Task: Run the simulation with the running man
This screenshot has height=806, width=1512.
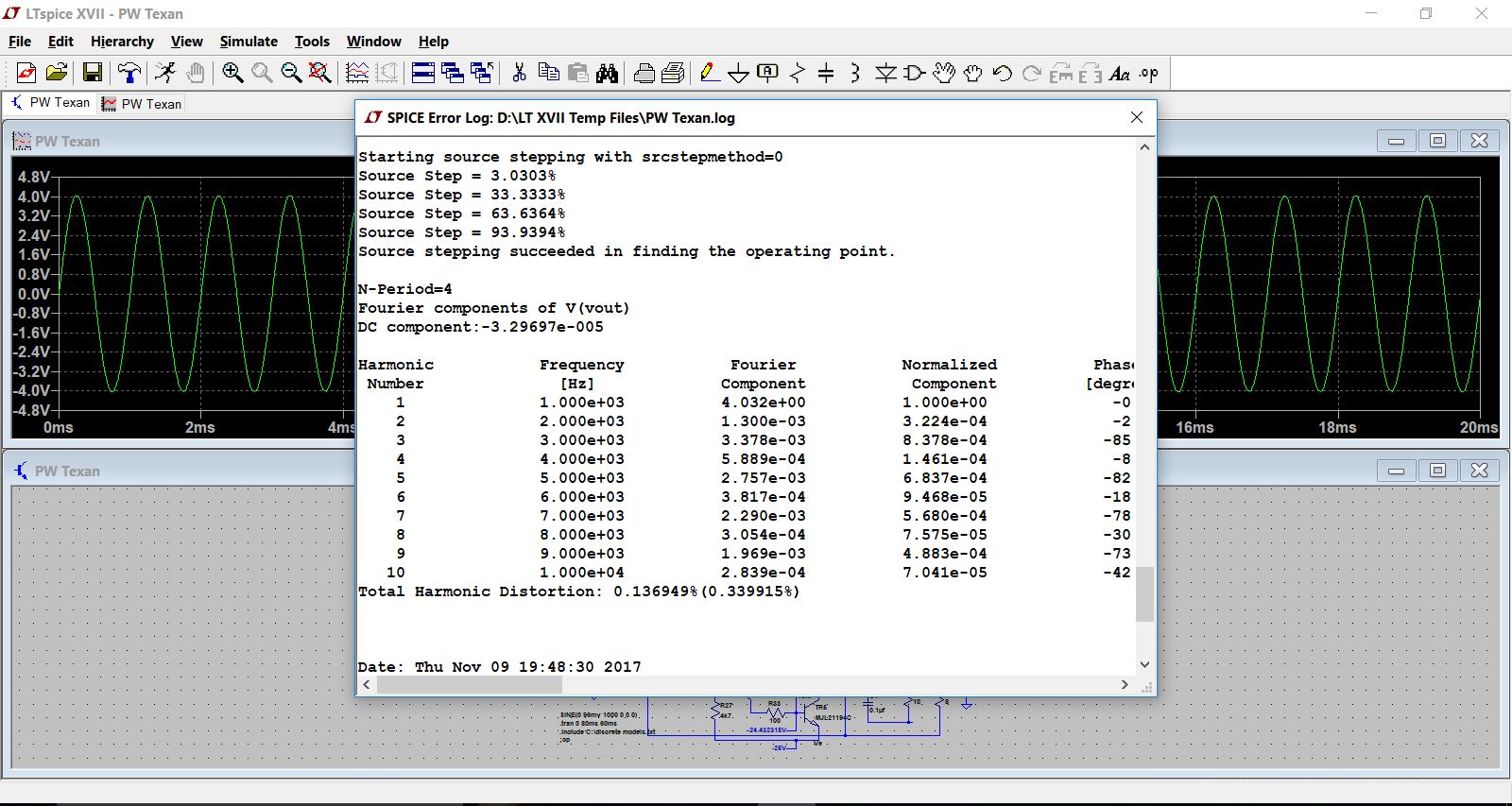Action: pos(165,73)
